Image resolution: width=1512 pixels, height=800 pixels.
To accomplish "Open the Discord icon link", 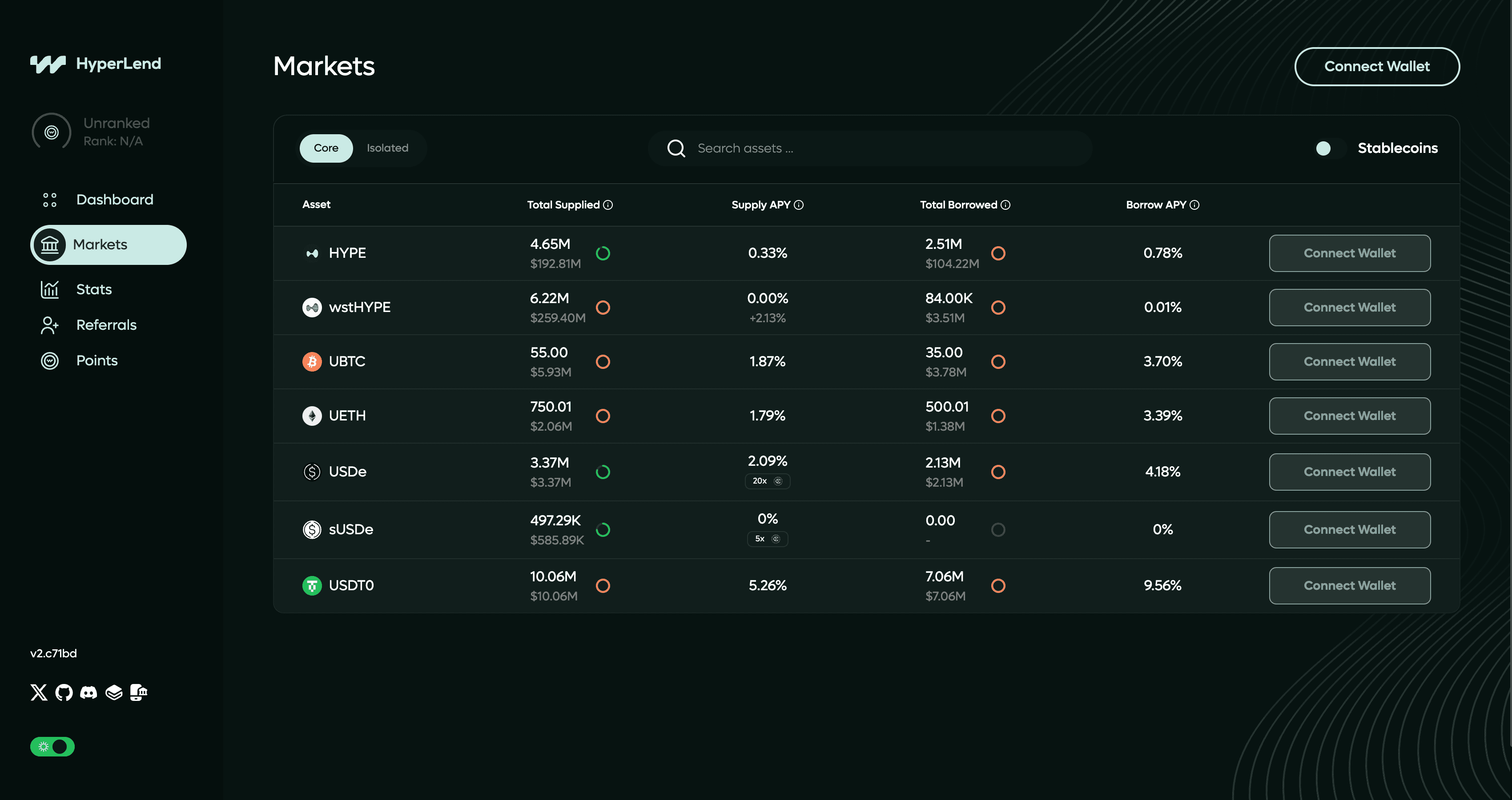I will 88,693.
